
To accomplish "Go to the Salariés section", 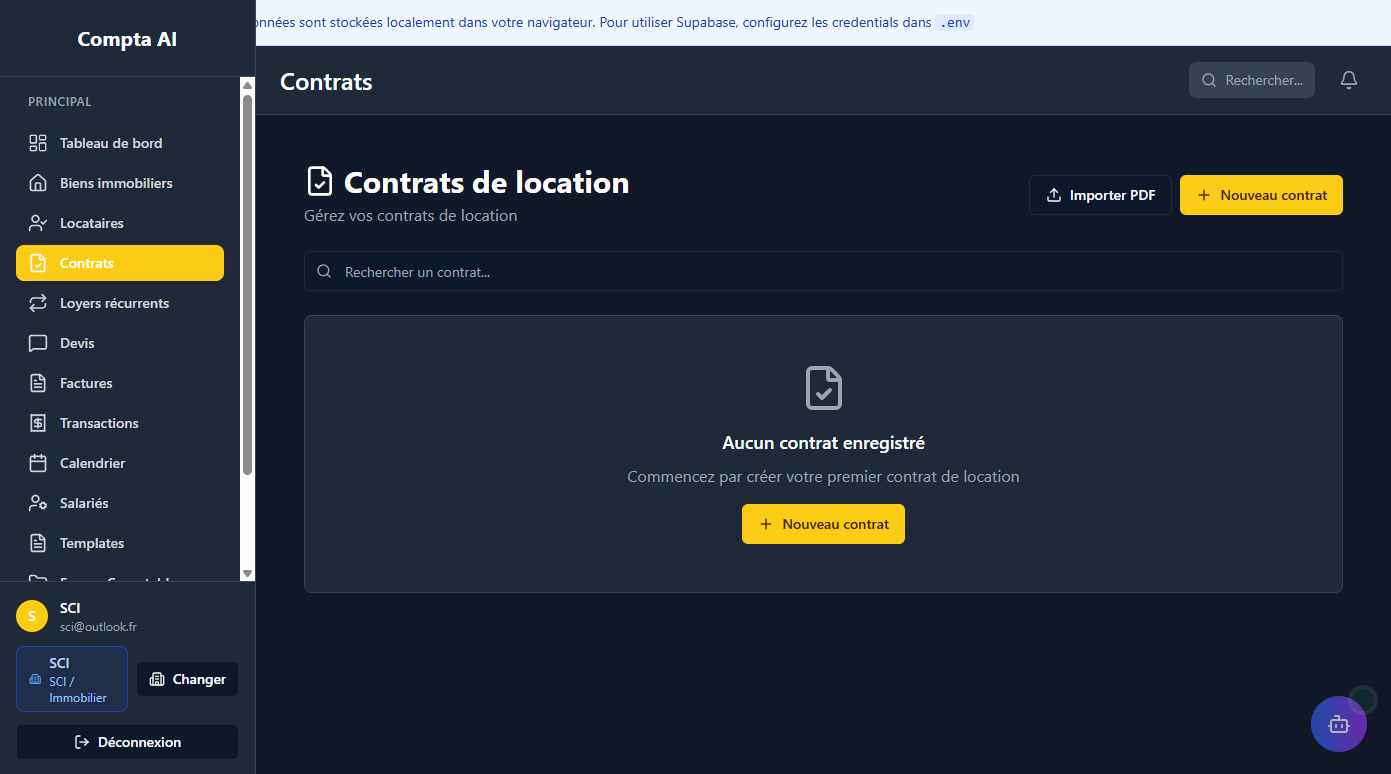I will [84, 503].
